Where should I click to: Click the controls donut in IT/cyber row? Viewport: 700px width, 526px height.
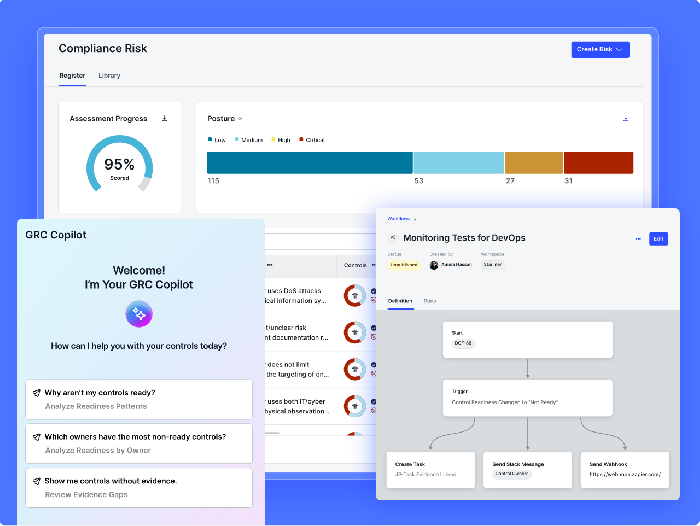click(355, 405)
